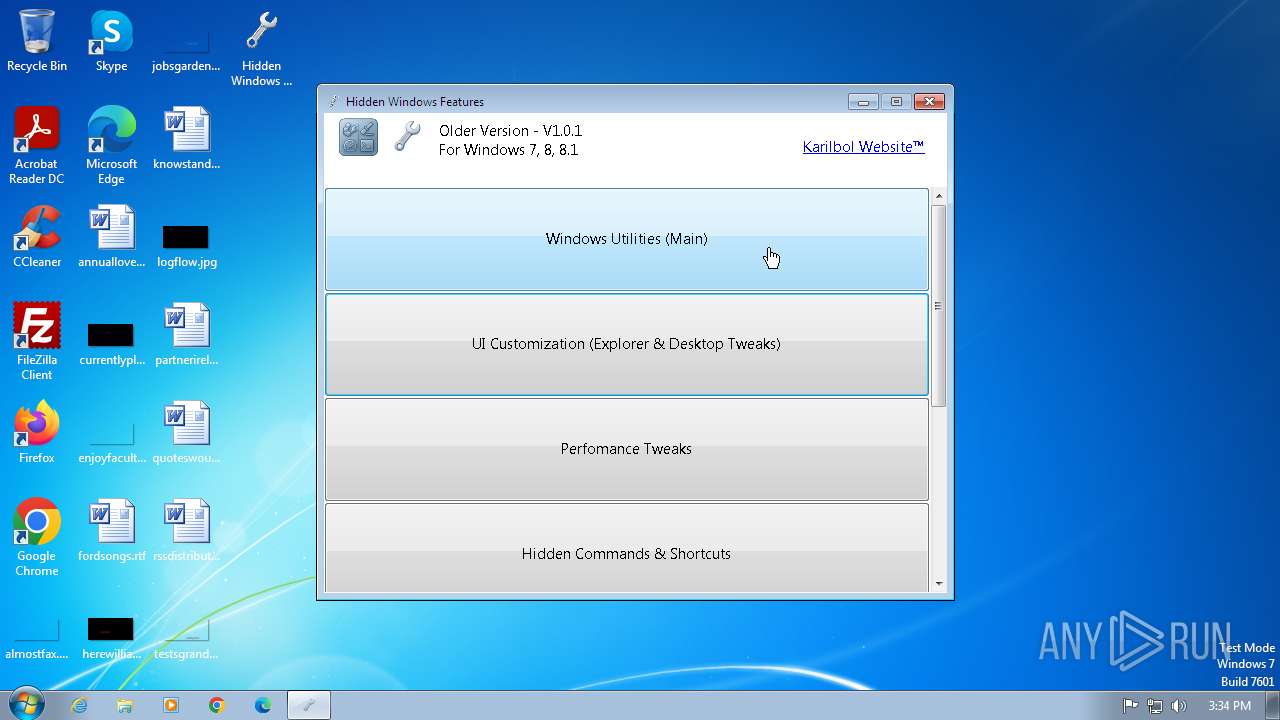Select the Recycle Bin desktop icon

[37, 42]
